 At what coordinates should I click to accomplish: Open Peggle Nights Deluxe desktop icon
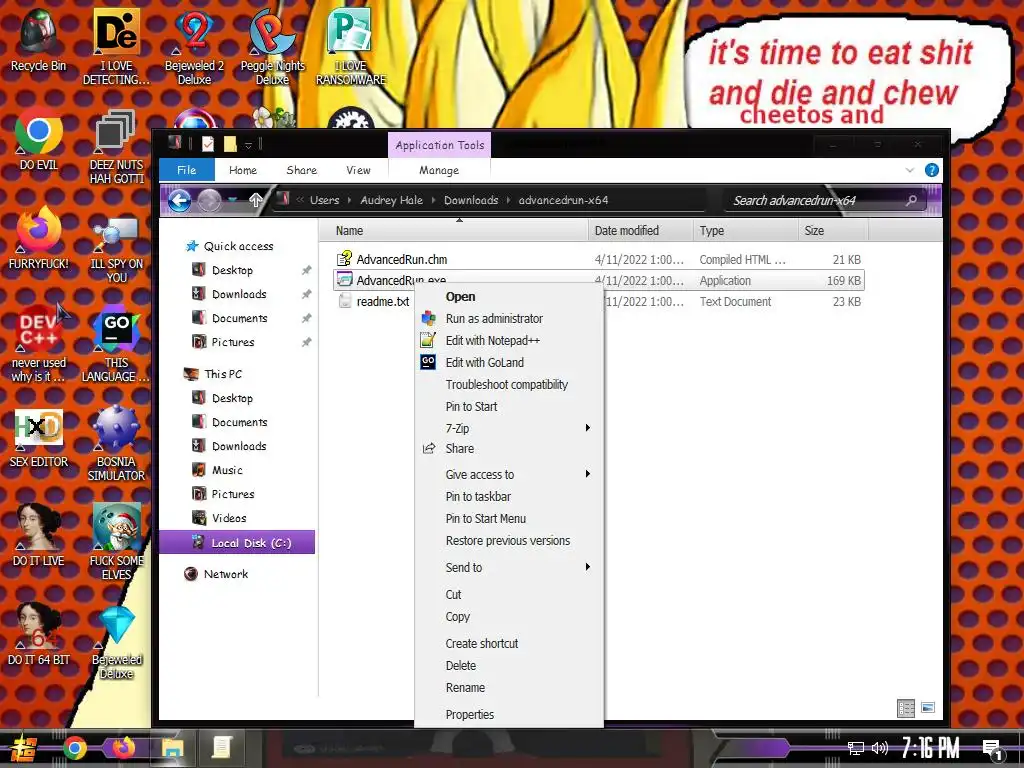pyautogui.click(x=272, y=46)
